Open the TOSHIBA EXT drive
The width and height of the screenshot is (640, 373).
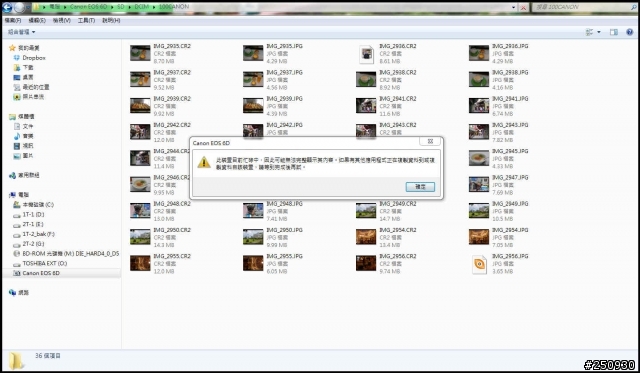click(44, 263)
